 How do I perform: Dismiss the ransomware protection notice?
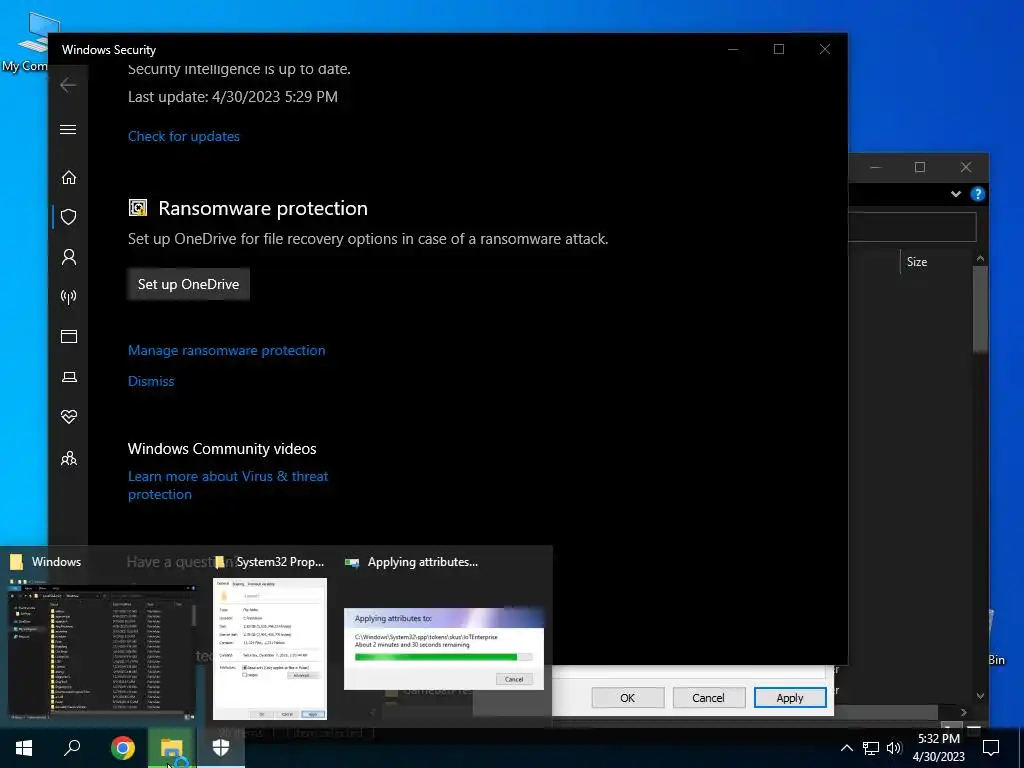151,381
